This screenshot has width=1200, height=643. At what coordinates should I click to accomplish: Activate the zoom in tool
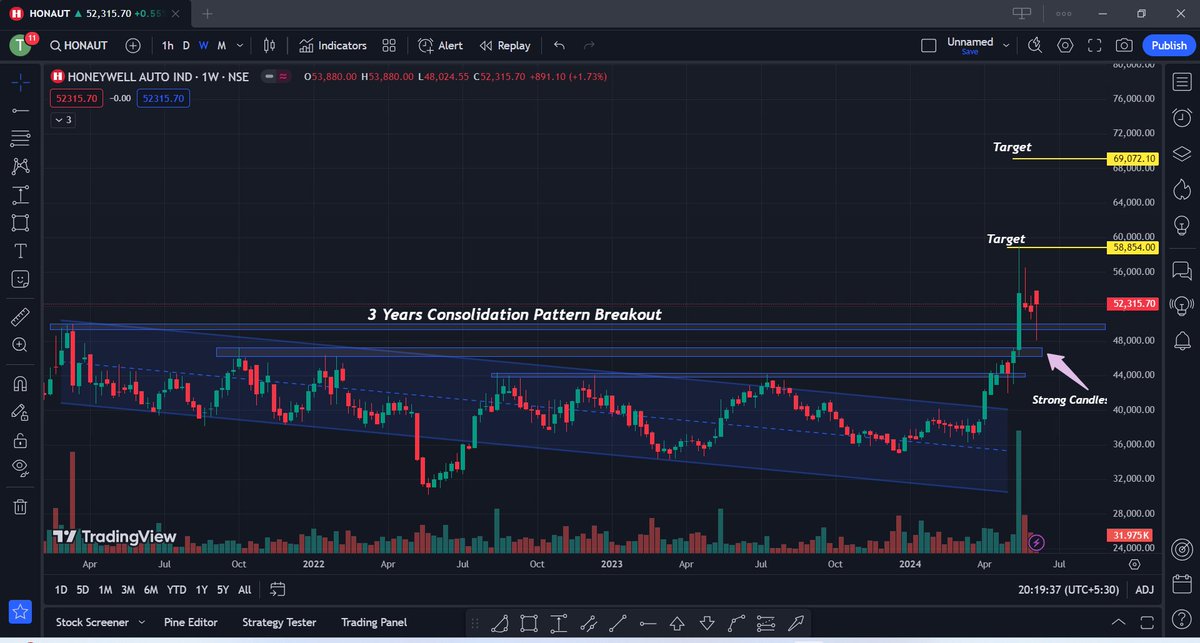point(20,345)
